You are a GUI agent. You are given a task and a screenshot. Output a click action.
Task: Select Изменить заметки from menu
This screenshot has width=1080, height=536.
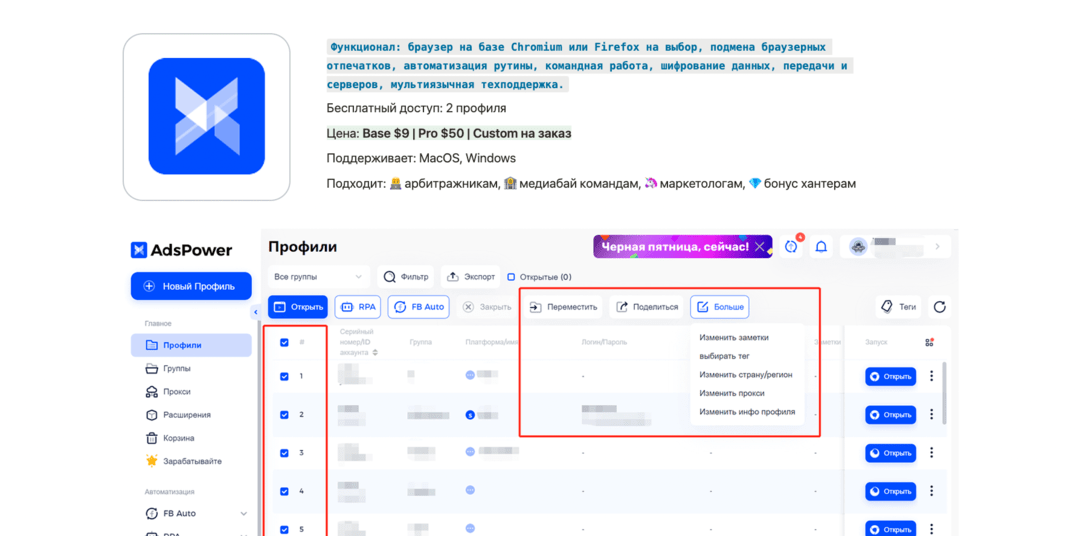[734, 338]
